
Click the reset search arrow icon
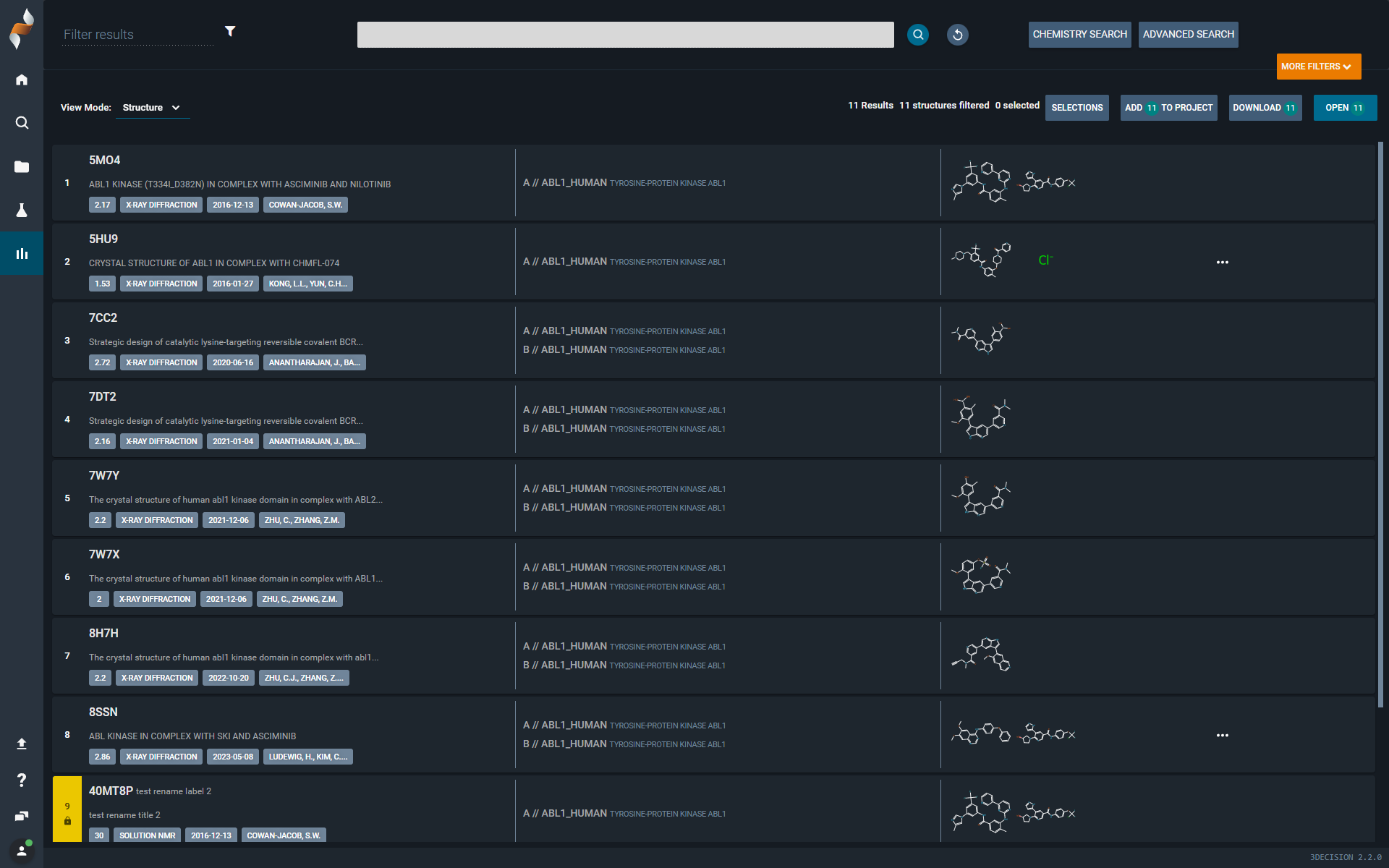[957, 35]
